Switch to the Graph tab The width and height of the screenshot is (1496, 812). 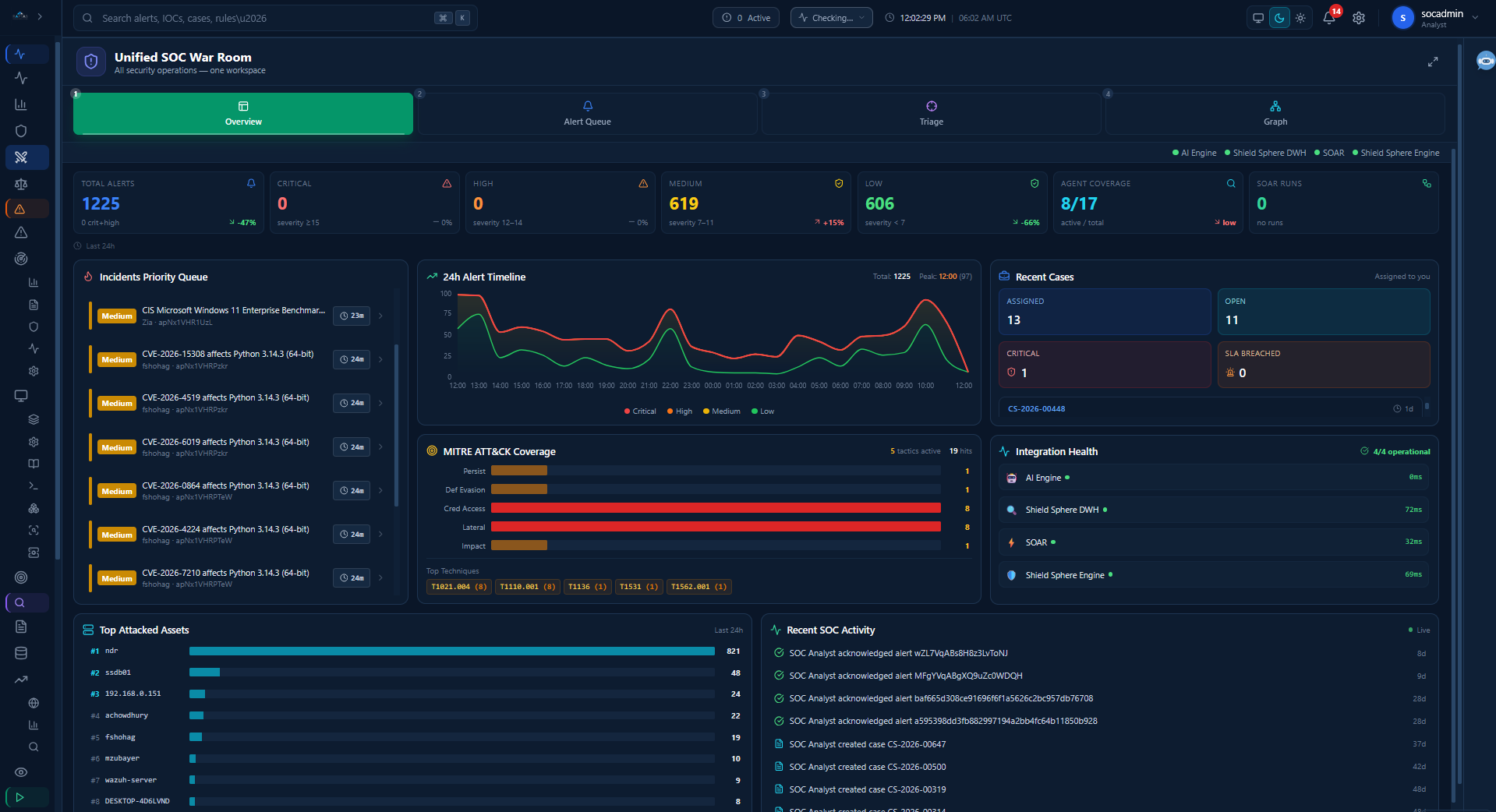pos(1275,114)
